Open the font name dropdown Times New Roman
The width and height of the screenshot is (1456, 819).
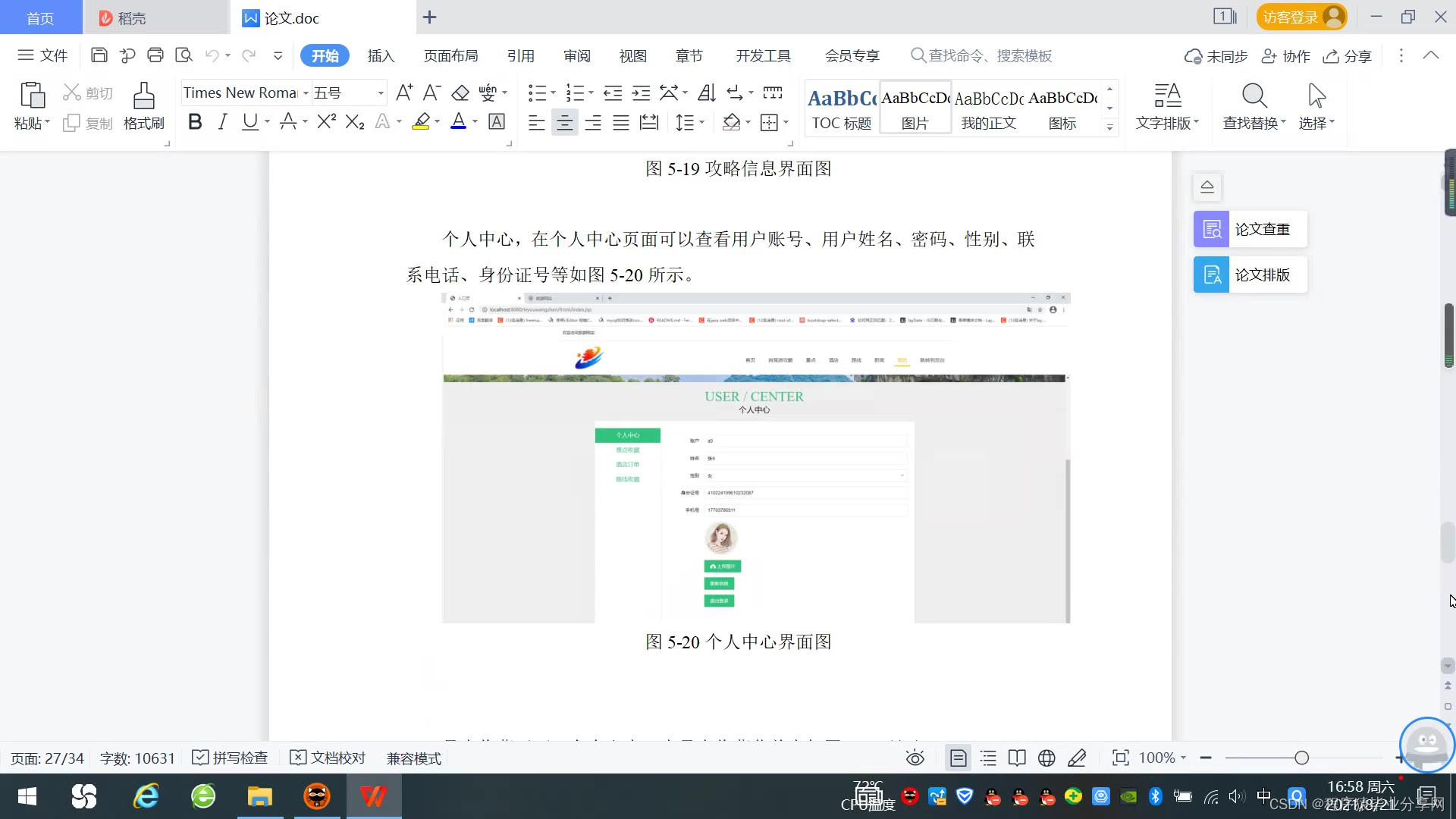[306, 93]
